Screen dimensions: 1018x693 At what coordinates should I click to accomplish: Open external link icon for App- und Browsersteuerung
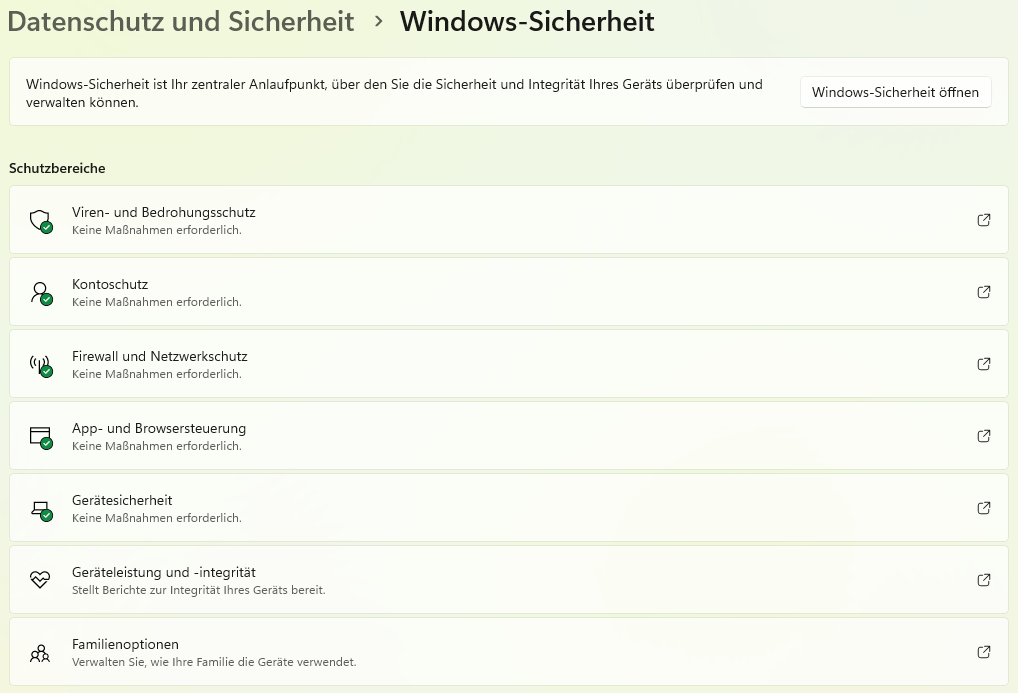(984, 436)
